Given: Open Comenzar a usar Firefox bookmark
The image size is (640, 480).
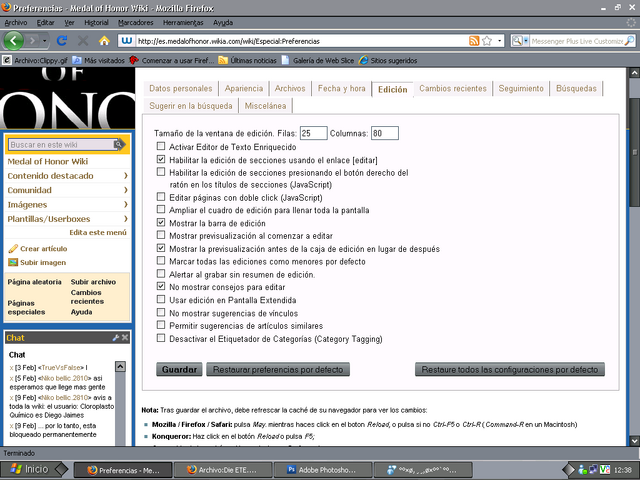Looking at the screenshot, I should pos(172,60).
